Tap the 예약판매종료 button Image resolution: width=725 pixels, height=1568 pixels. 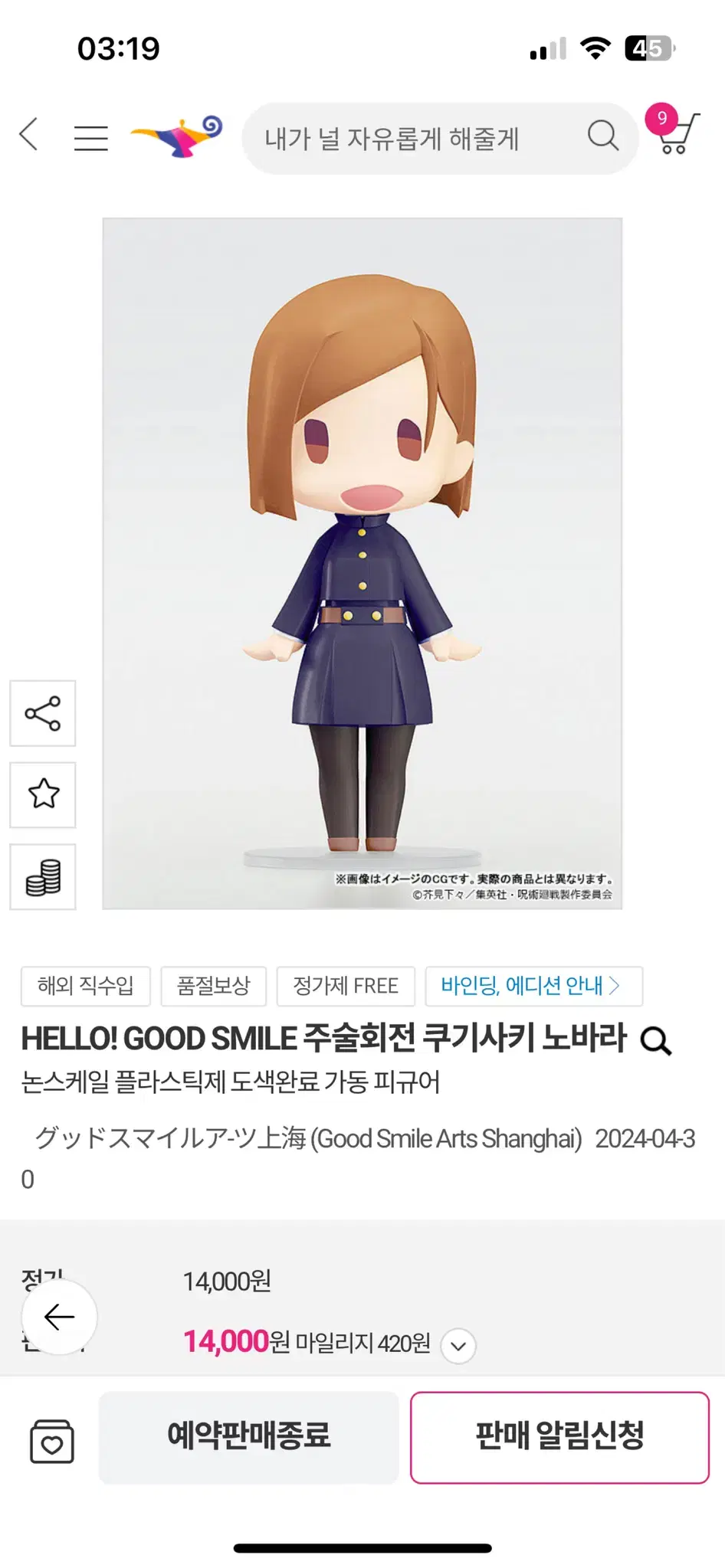click(248, 1437)
